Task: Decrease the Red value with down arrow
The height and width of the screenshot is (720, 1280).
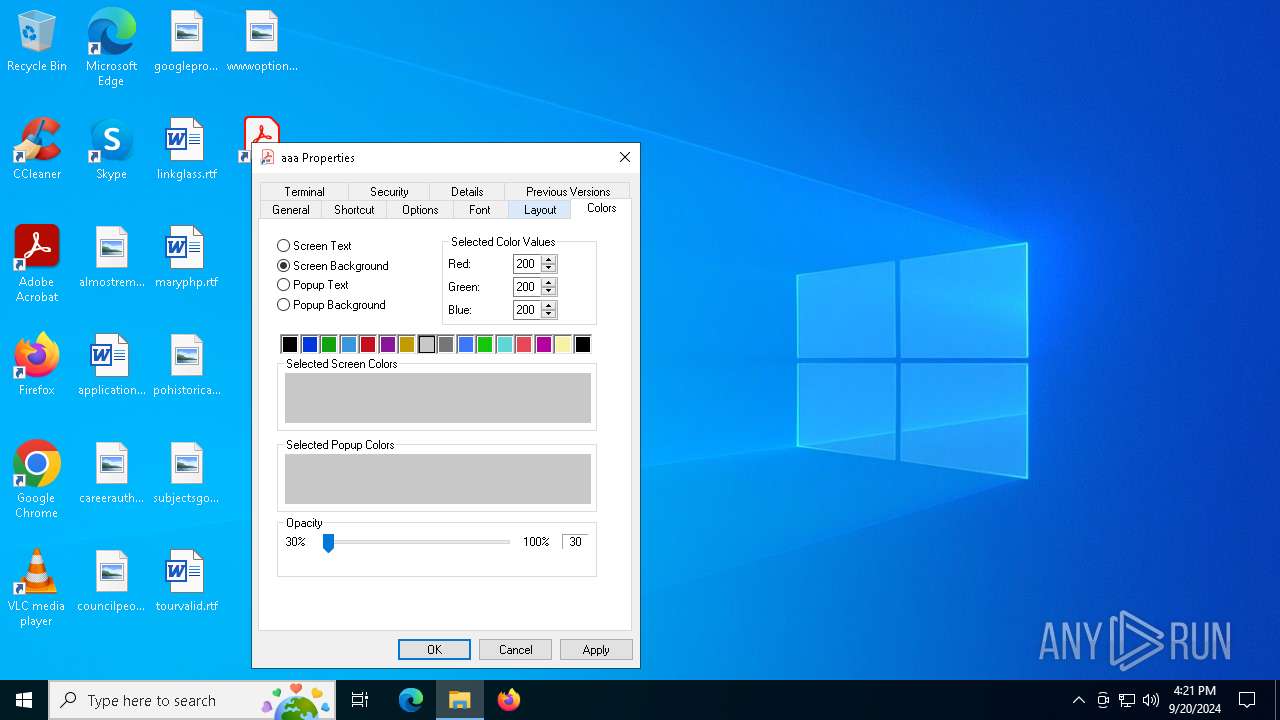Action: pos(548,268)
